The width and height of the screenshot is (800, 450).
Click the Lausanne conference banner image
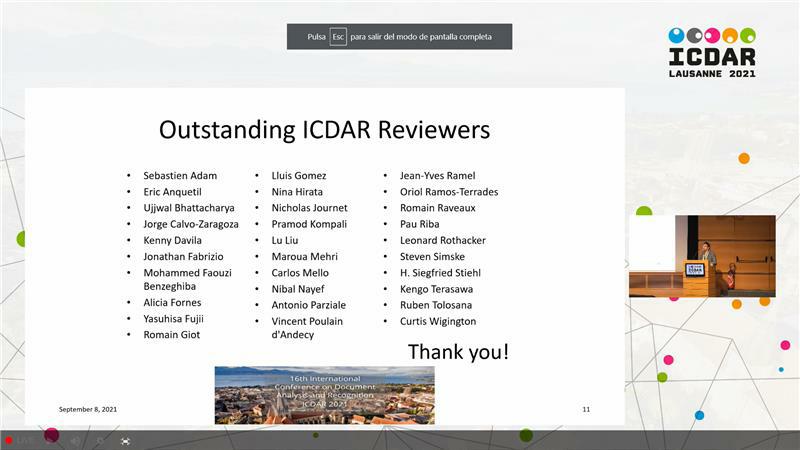(x=324, y=395)
